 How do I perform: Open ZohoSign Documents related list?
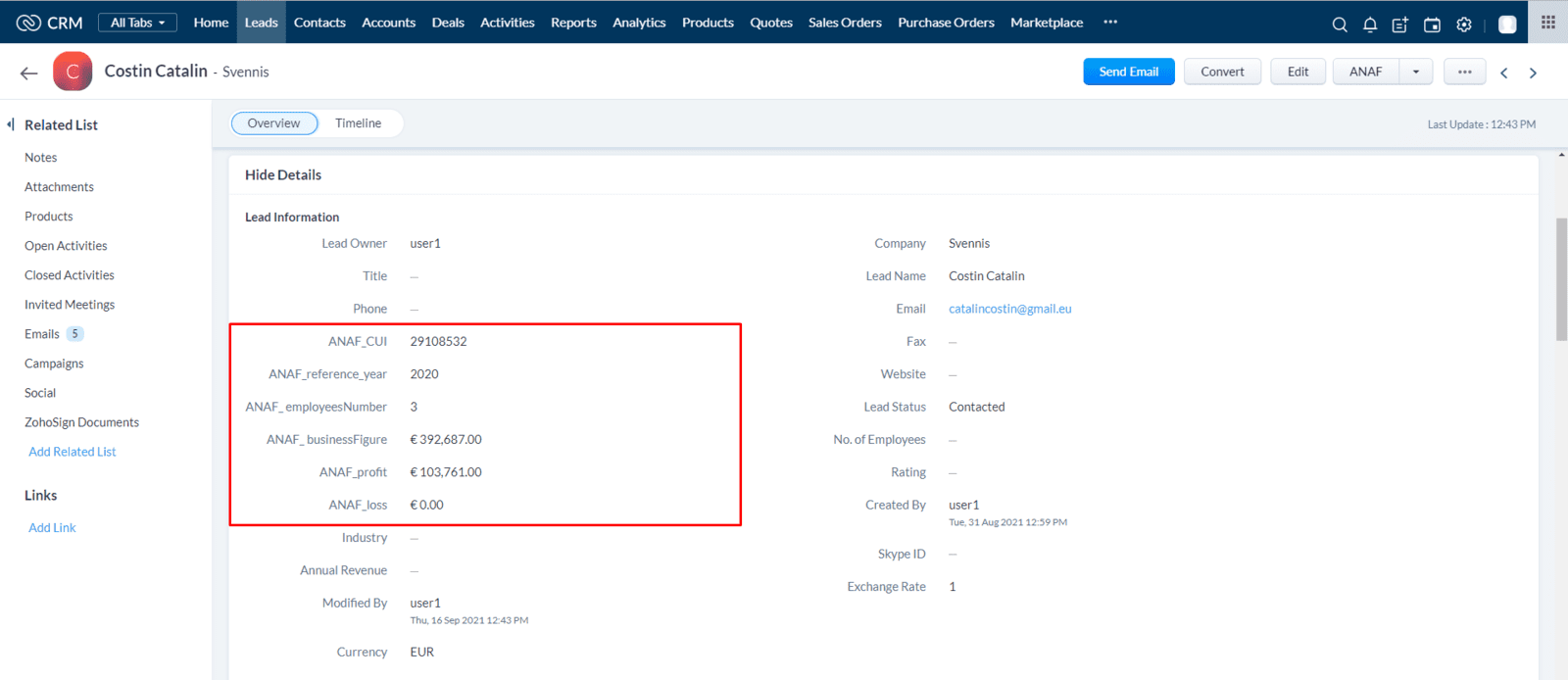coord(81,422)
